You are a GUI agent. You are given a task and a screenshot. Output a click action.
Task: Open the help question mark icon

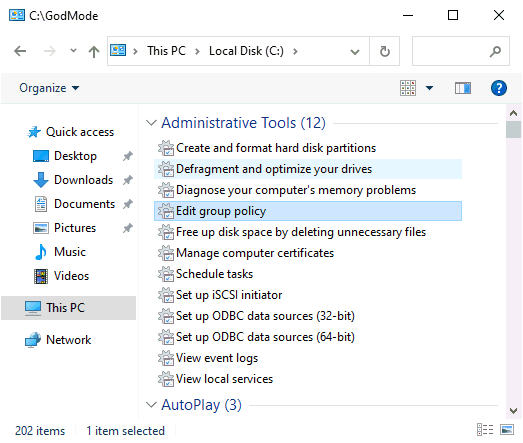coord(499,88)
